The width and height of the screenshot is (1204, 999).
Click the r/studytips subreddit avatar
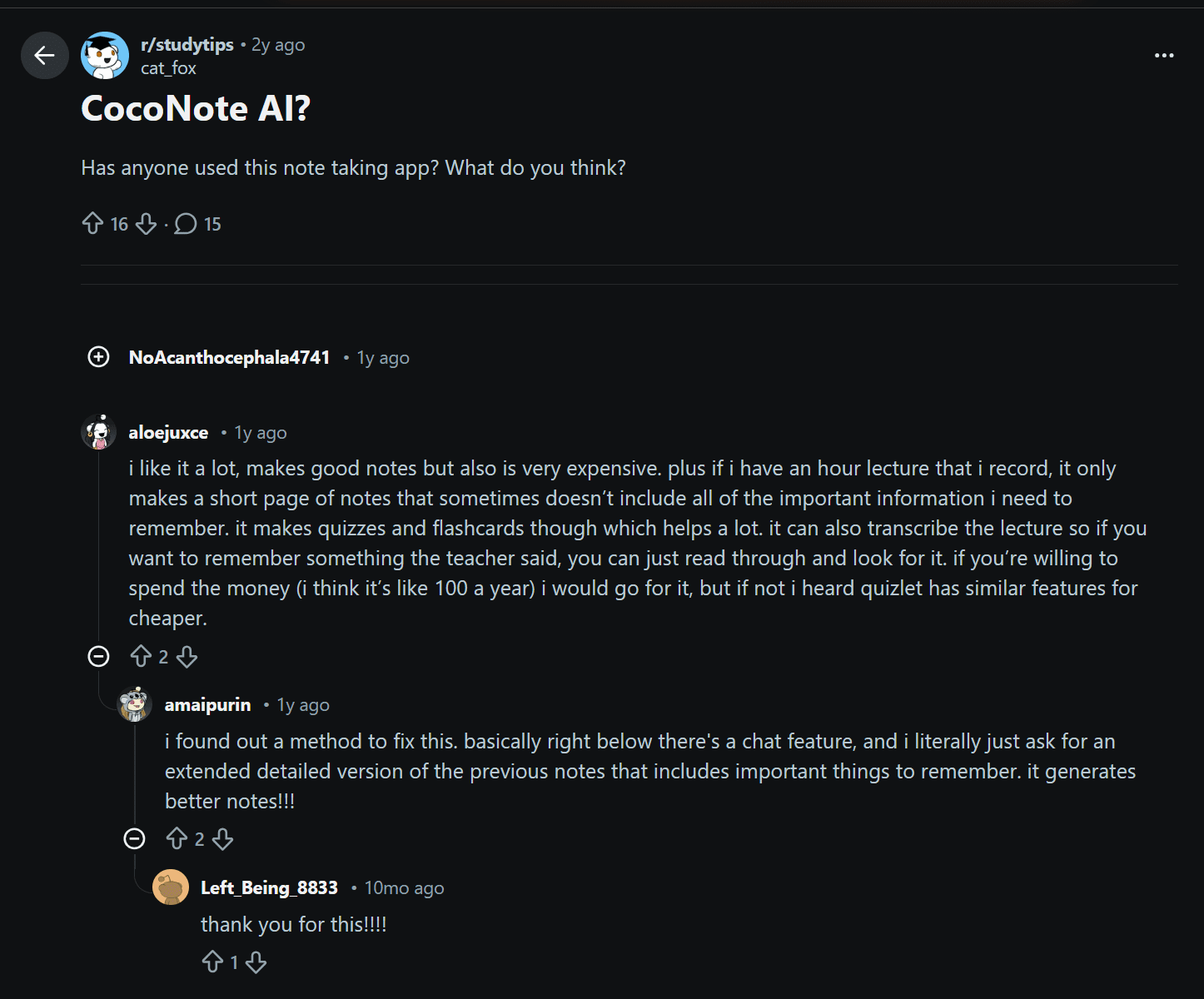tap(102, 55)
